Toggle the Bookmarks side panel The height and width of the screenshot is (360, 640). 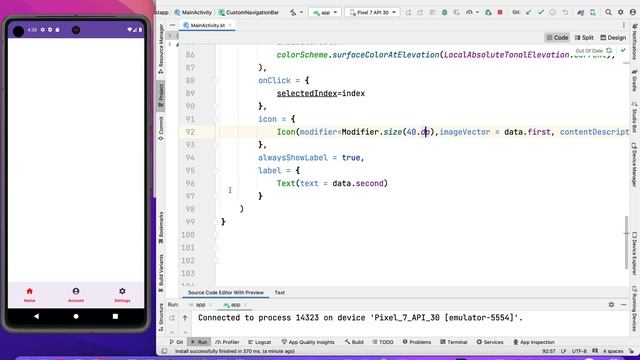[161, 228]
